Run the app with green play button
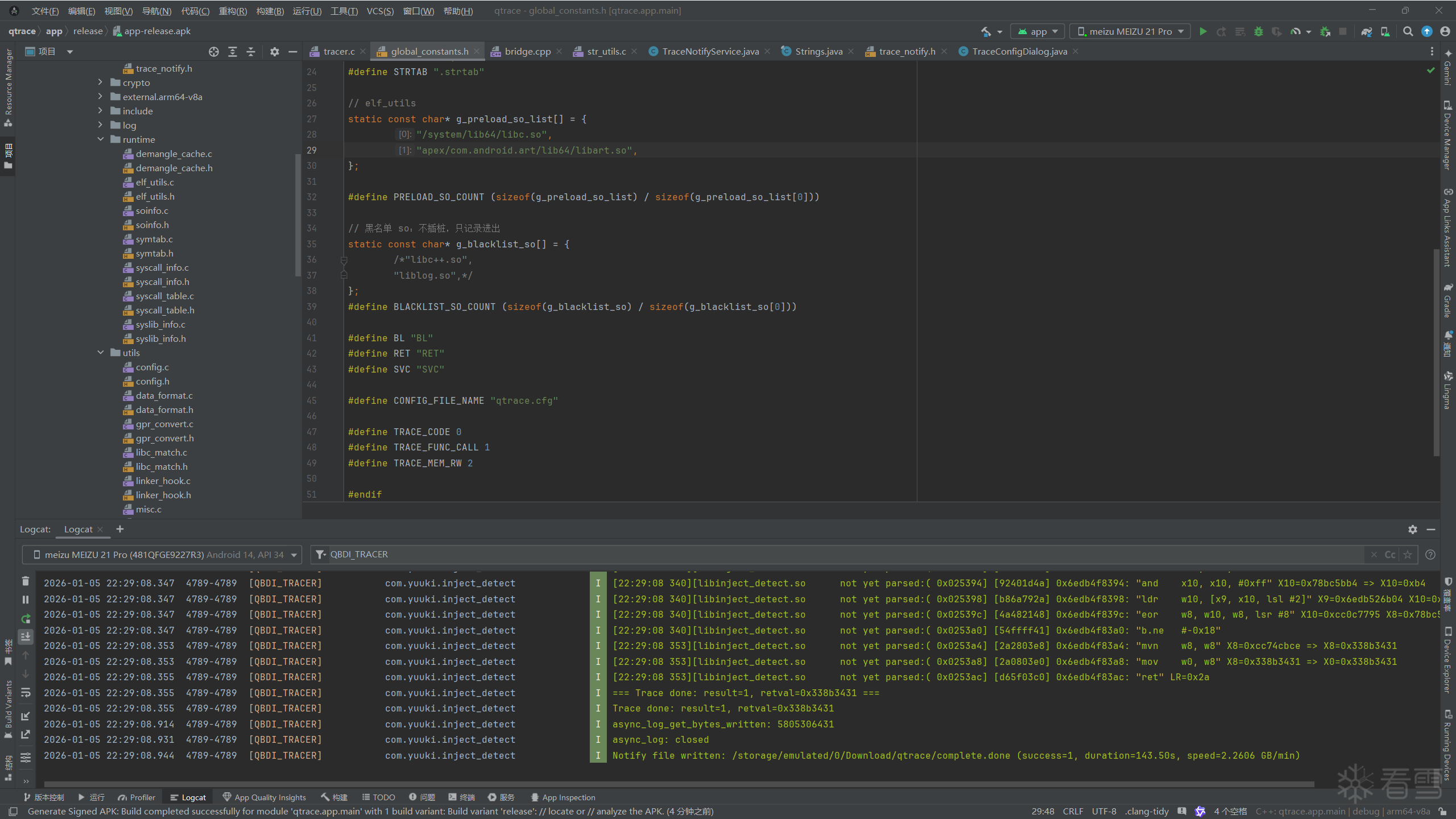The width and height of the screenshot is (1456, 819). pos(1203,31)
